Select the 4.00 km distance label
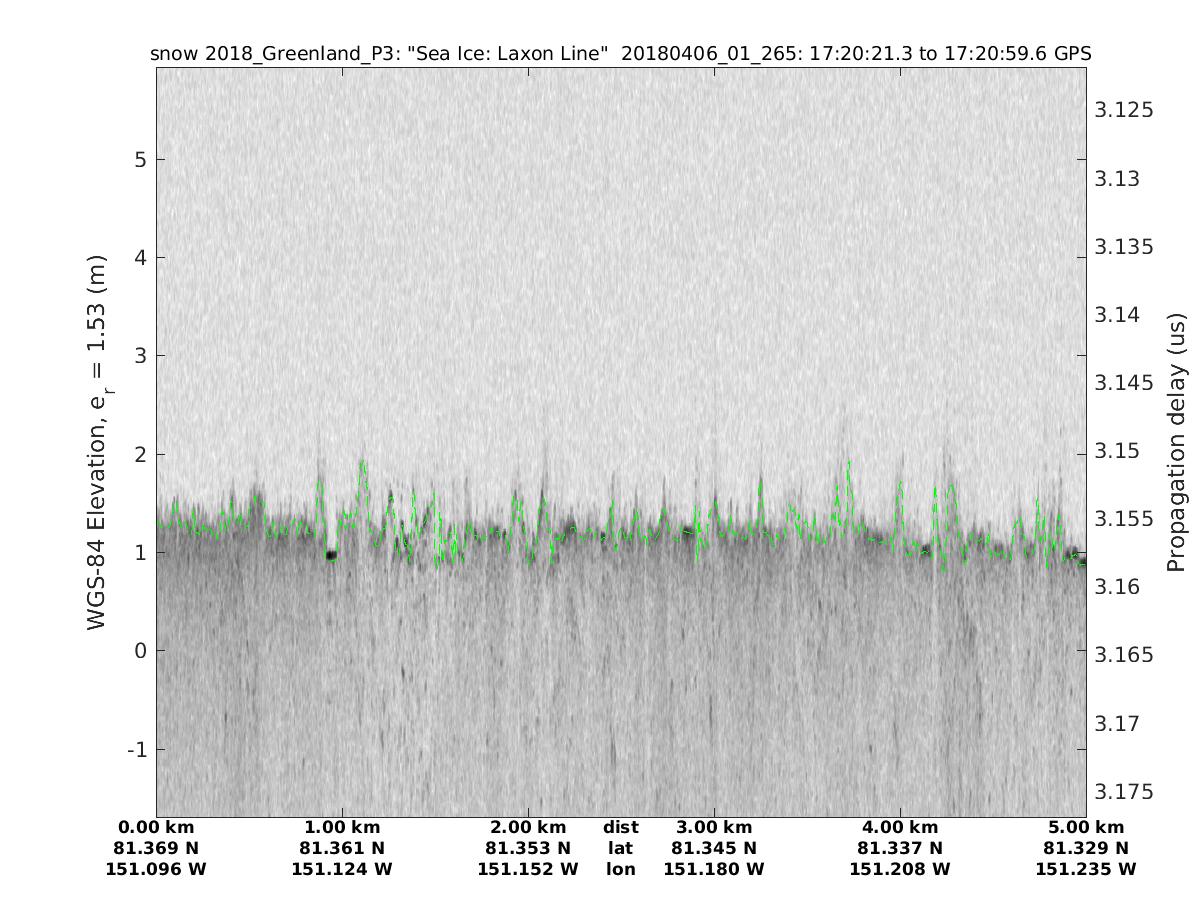 (900, 828)
